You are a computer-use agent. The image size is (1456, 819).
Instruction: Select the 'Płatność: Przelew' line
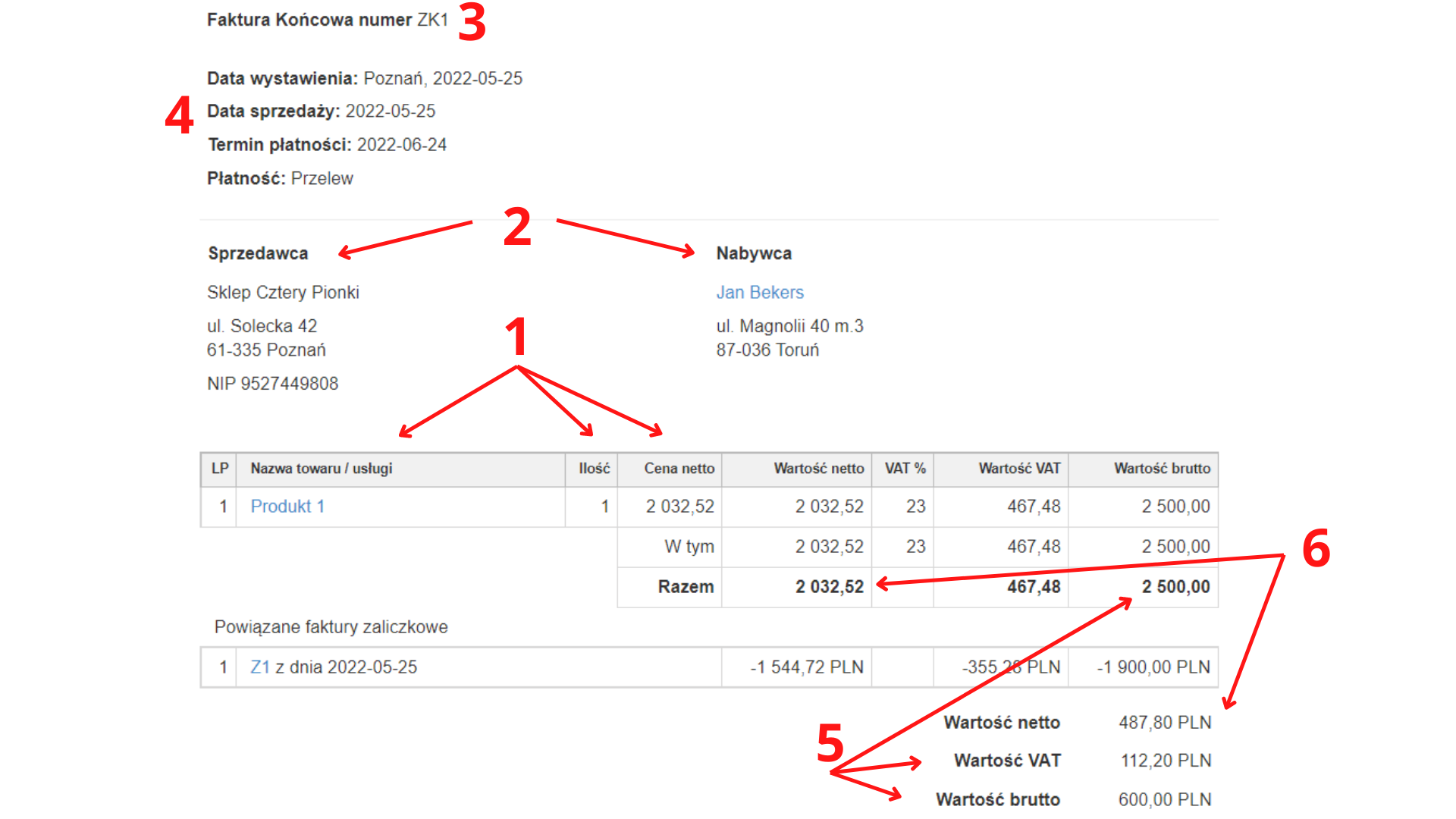(280, 179)
